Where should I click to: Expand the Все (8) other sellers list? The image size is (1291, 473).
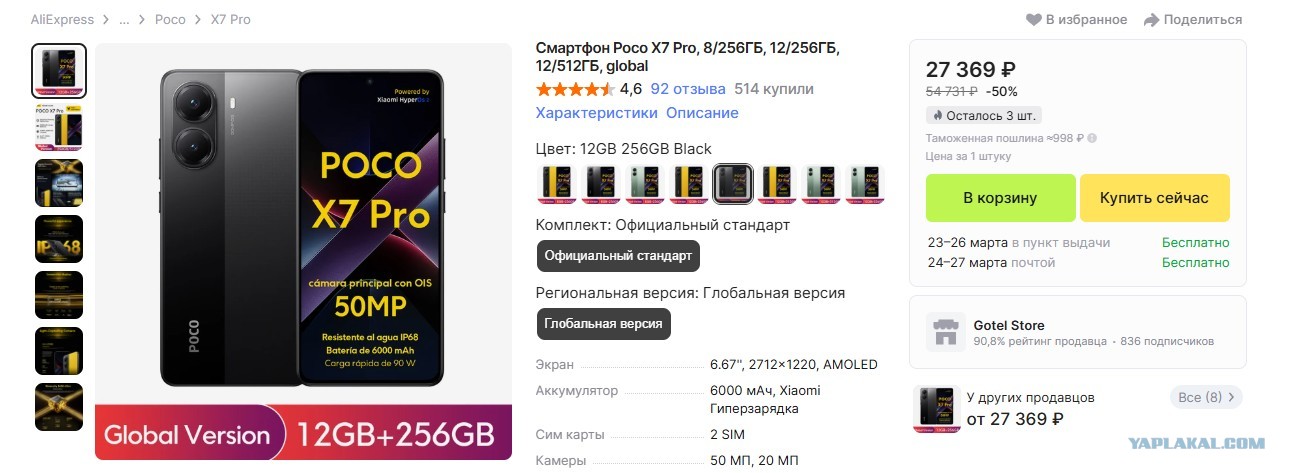point(1206,397)
